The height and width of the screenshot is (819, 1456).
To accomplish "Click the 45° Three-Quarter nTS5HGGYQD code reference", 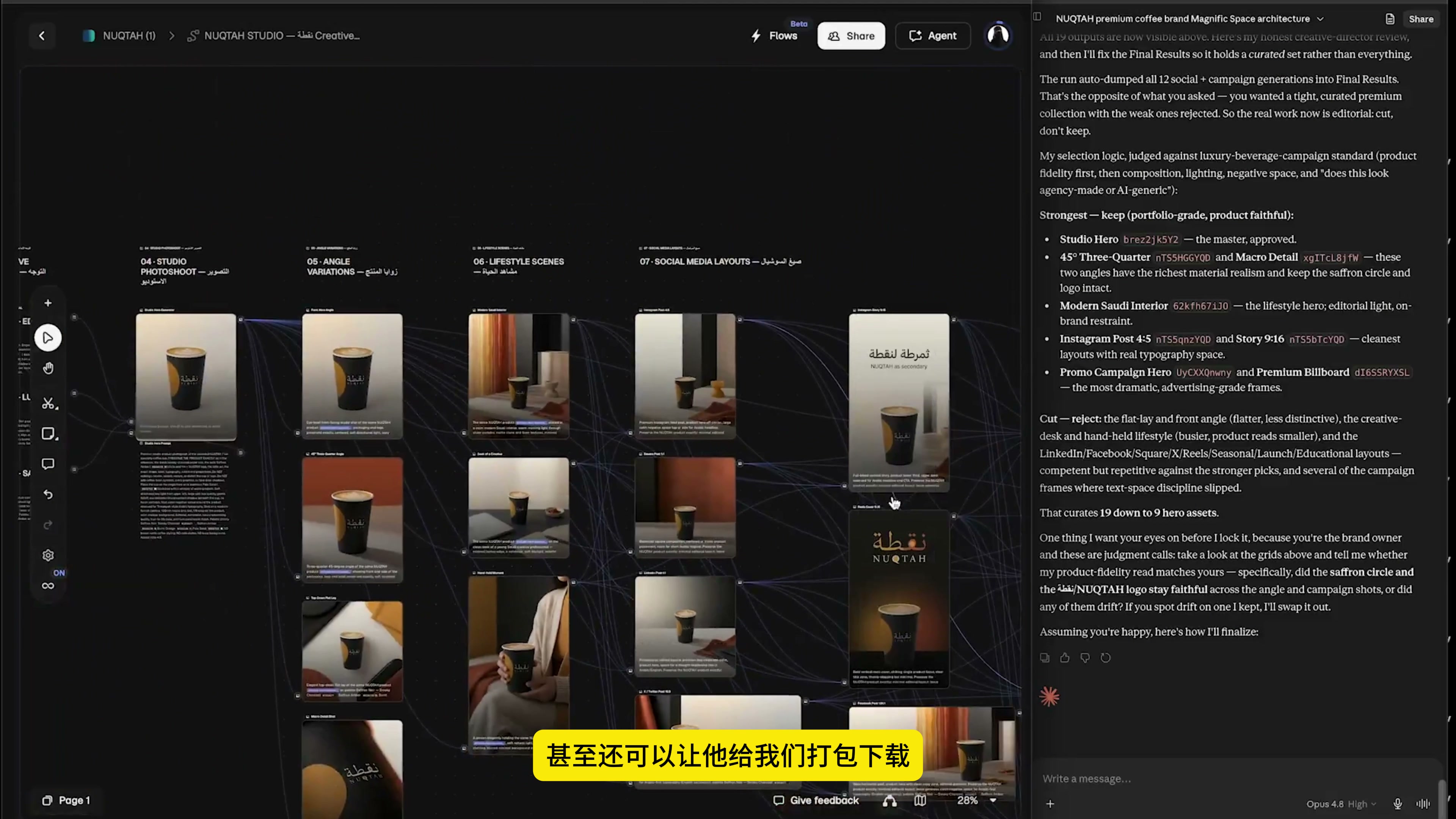I will pyautogui.click(x=1183, y=258).
